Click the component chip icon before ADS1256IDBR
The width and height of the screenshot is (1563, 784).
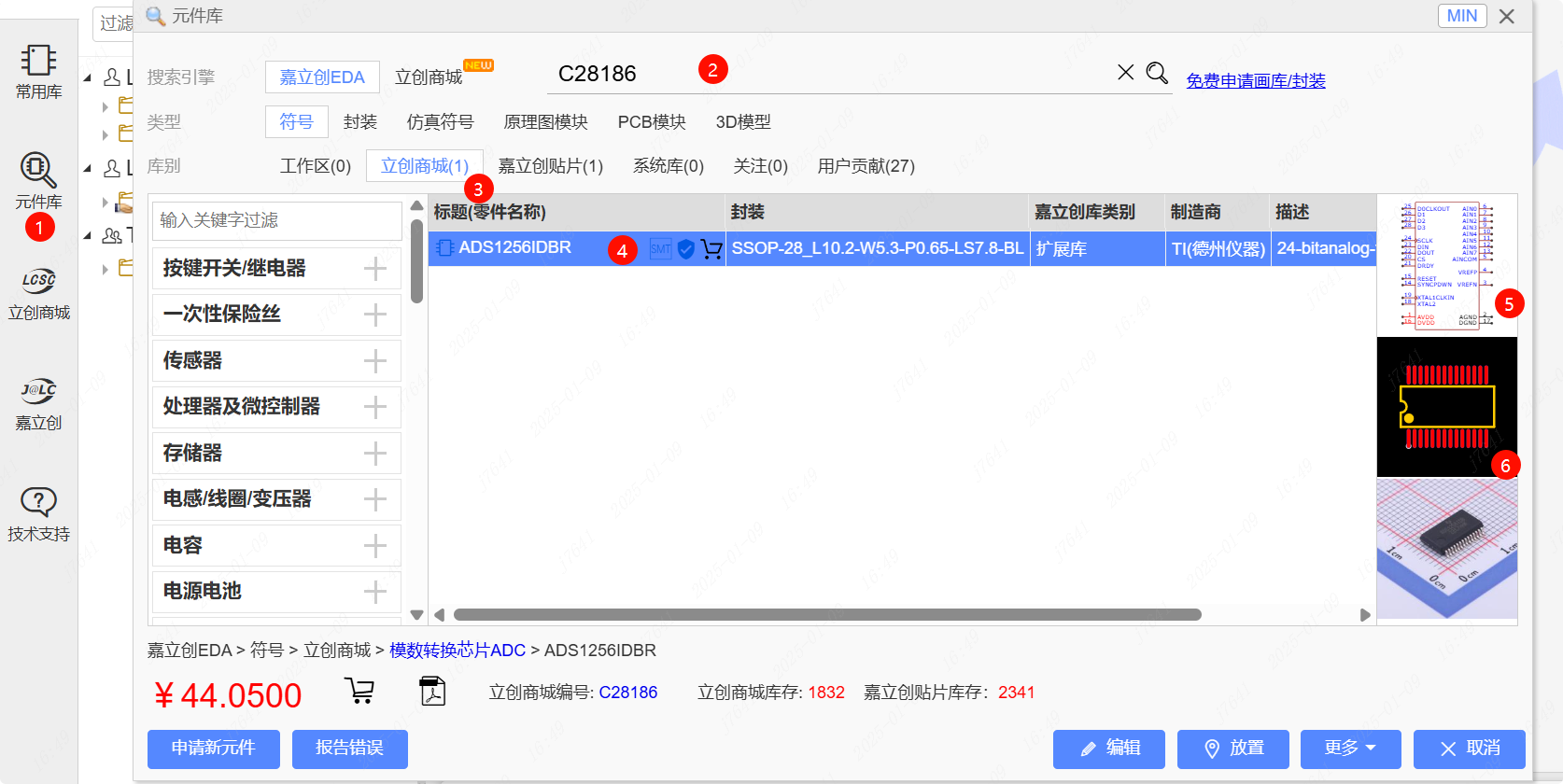[444, 248]
